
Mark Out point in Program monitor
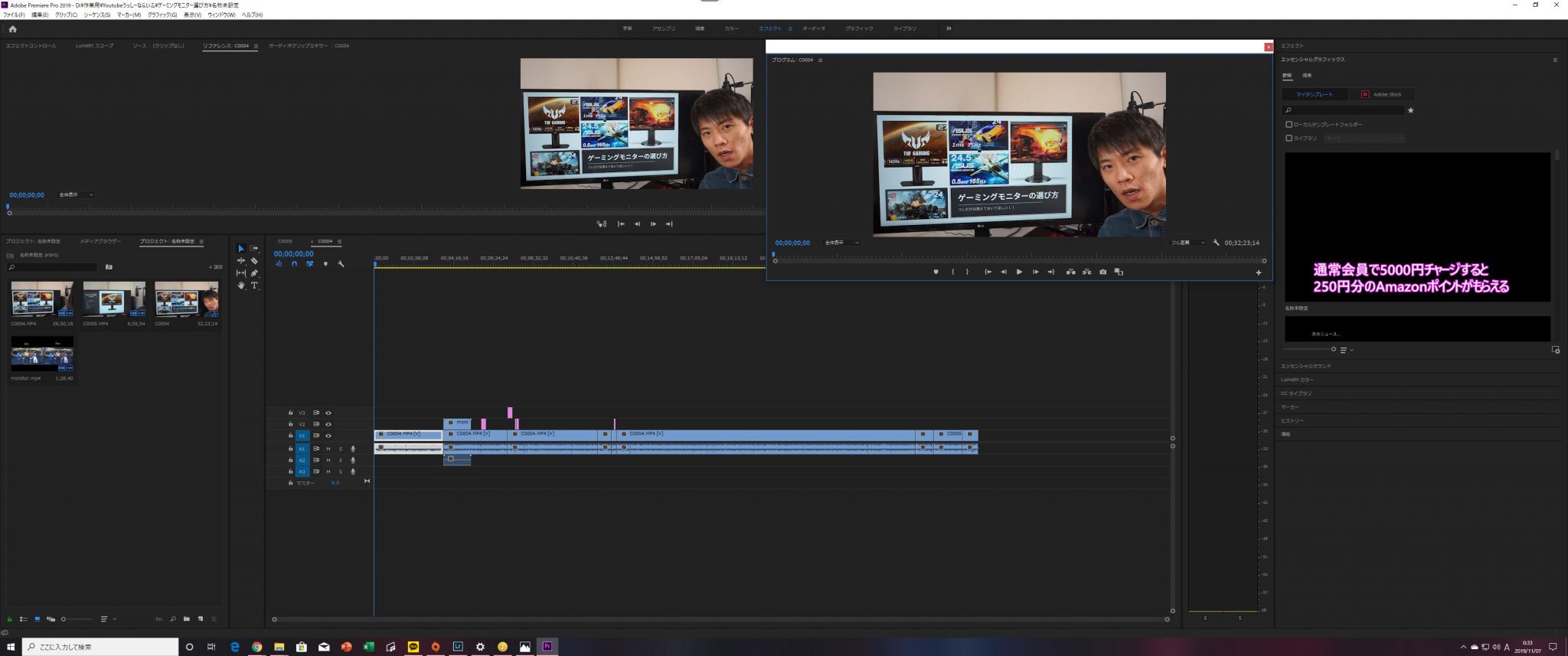967,272
